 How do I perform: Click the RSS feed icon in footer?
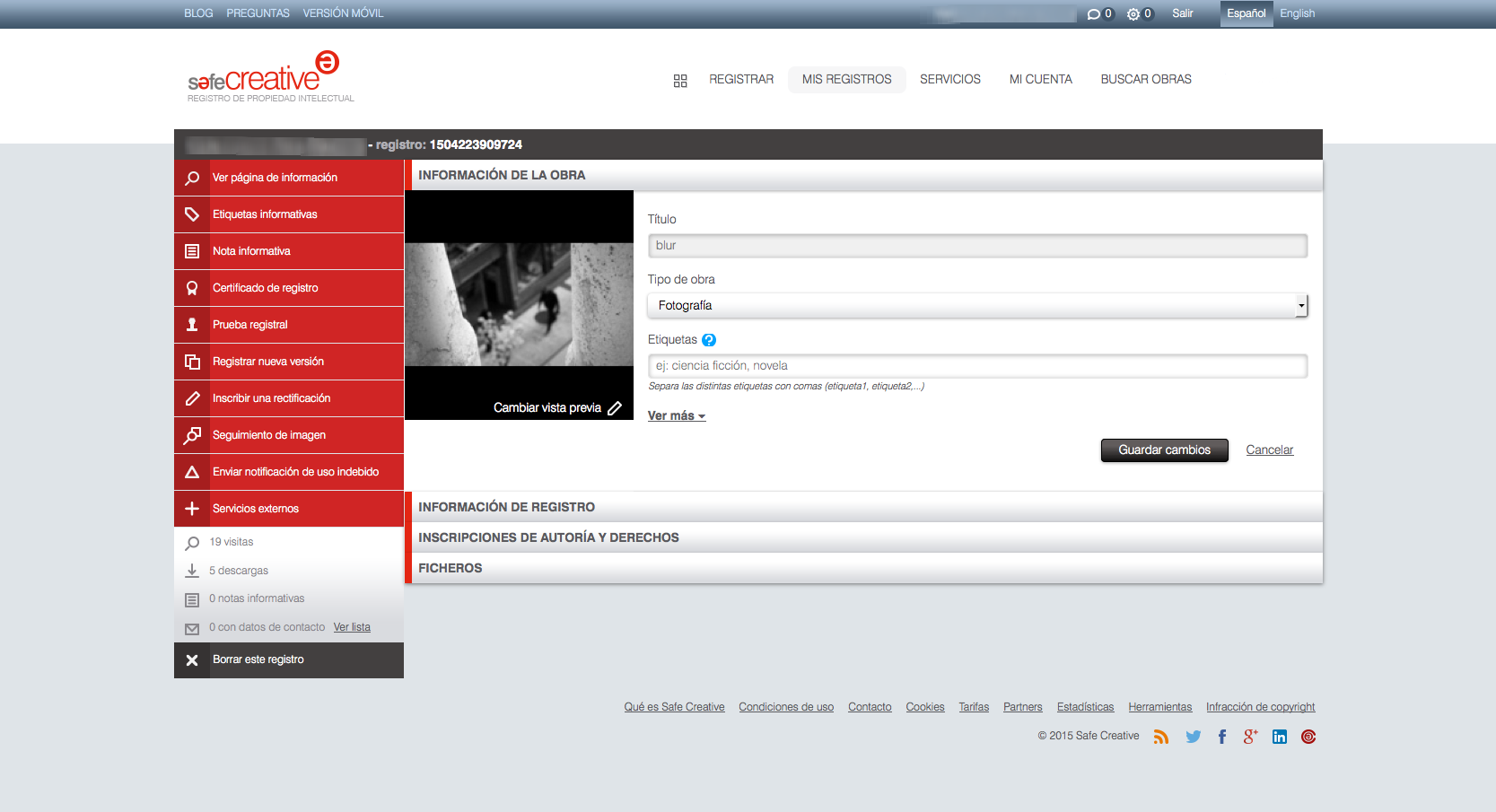click(1161, 737)
